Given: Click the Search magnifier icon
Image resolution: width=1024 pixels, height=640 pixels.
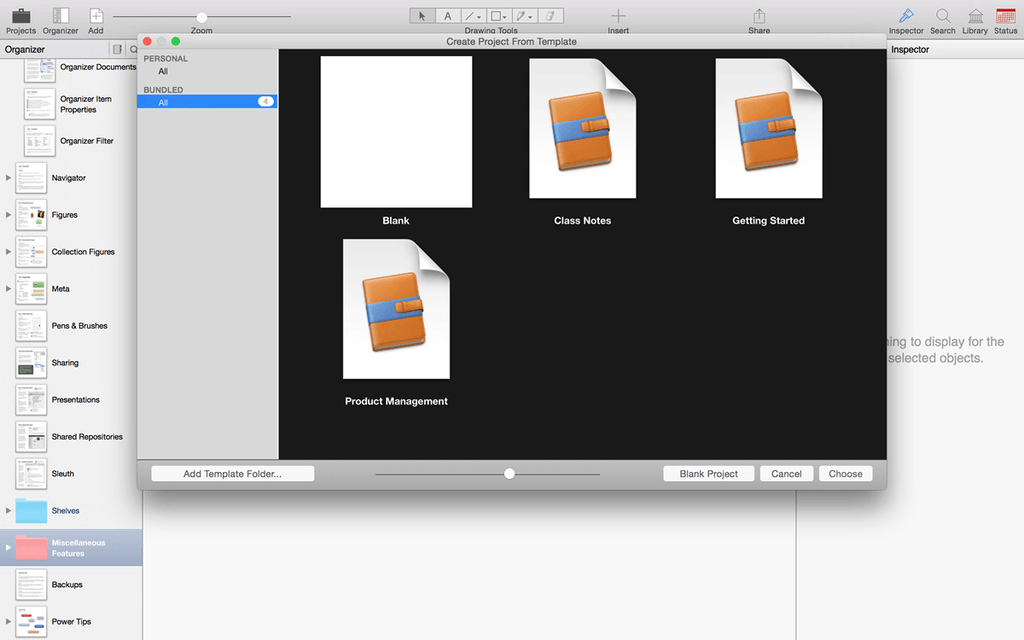Looking at the screenshot, I should (942, 16).
